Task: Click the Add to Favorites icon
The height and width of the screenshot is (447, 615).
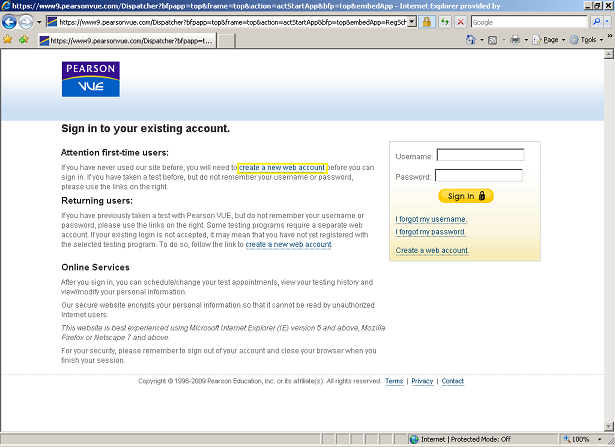Action: (24, 39)
